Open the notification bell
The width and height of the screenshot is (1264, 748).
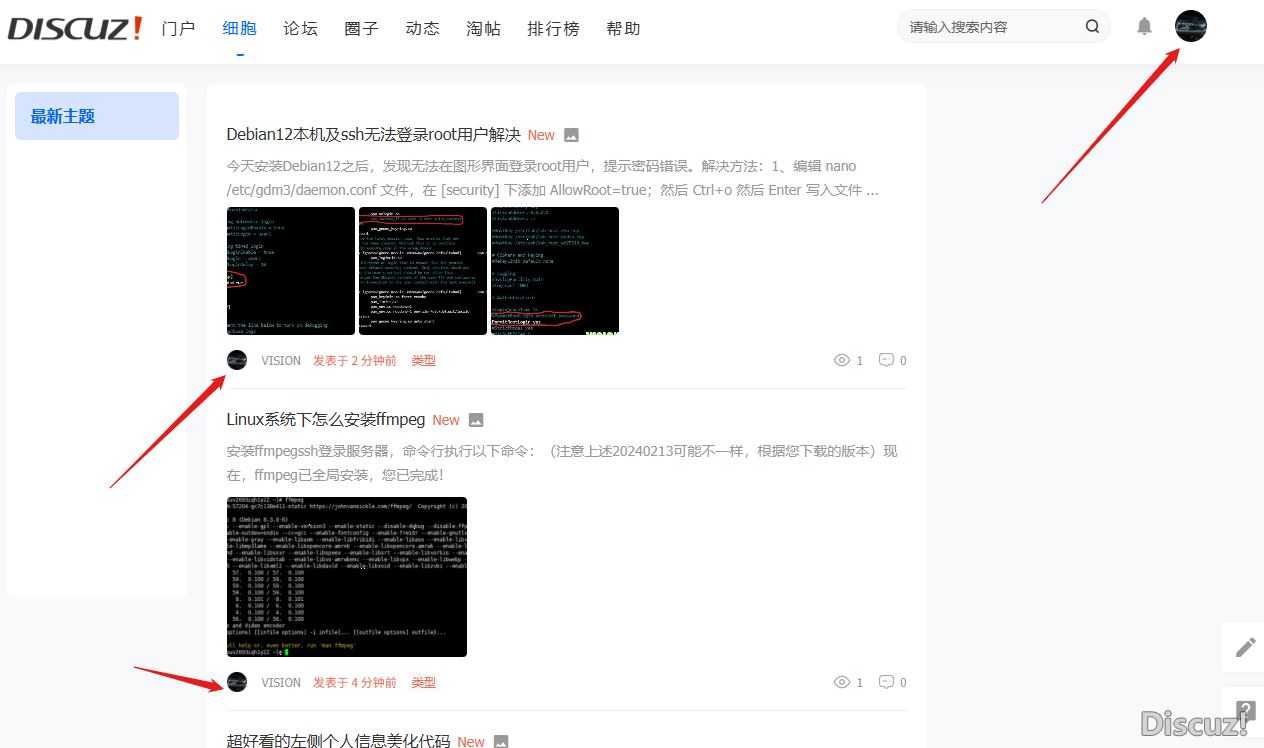point(1144,26)
